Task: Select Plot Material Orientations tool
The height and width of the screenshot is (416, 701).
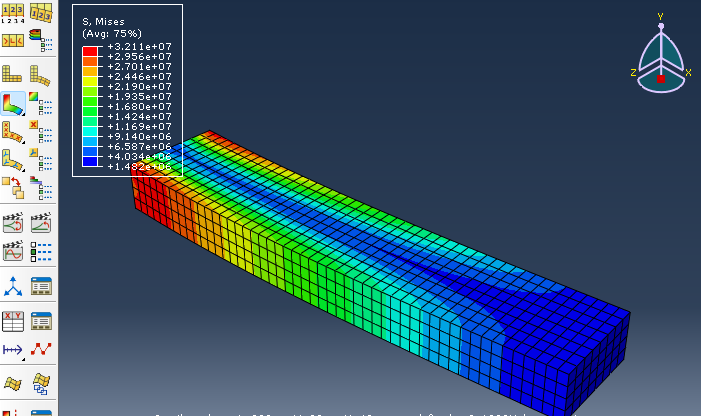Action: [x=13, y=160]
